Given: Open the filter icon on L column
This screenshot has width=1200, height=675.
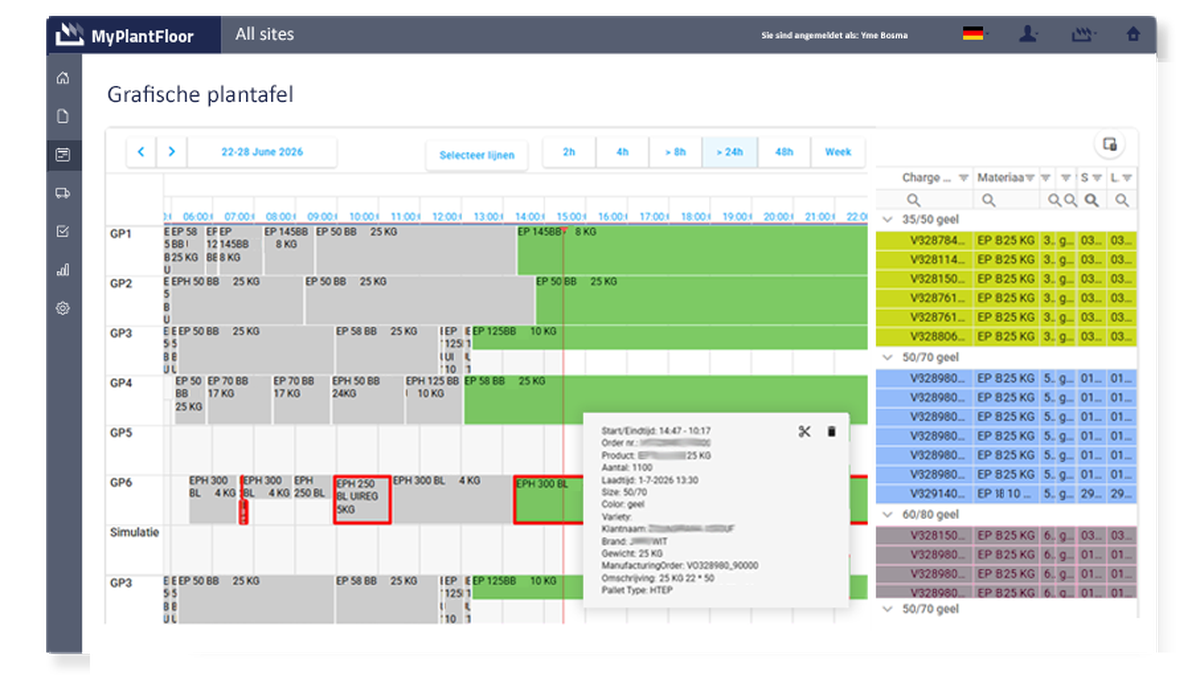Looking at the screenshot, I should 1126,178.
